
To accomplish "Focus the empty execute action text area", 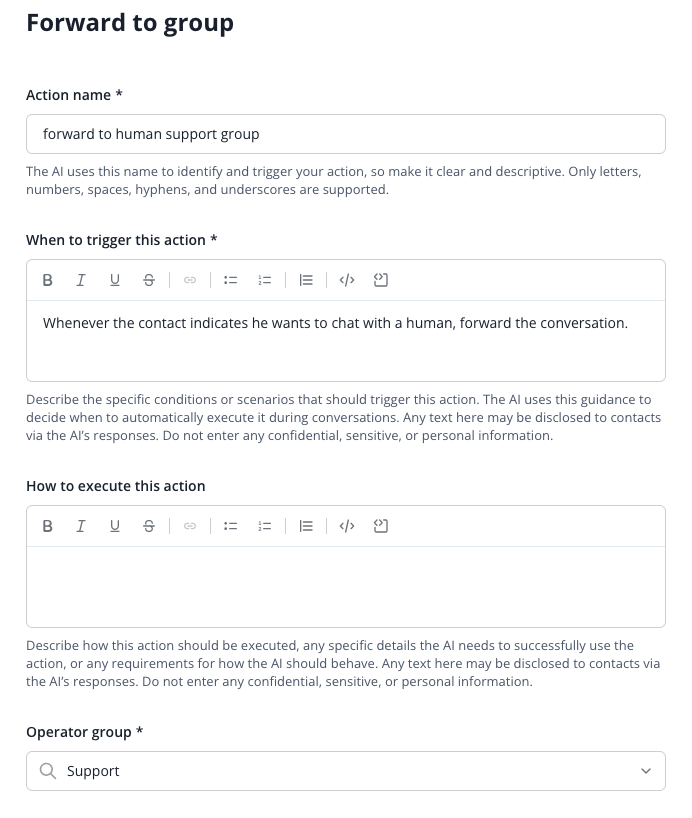I will click(x=346, y=587).
